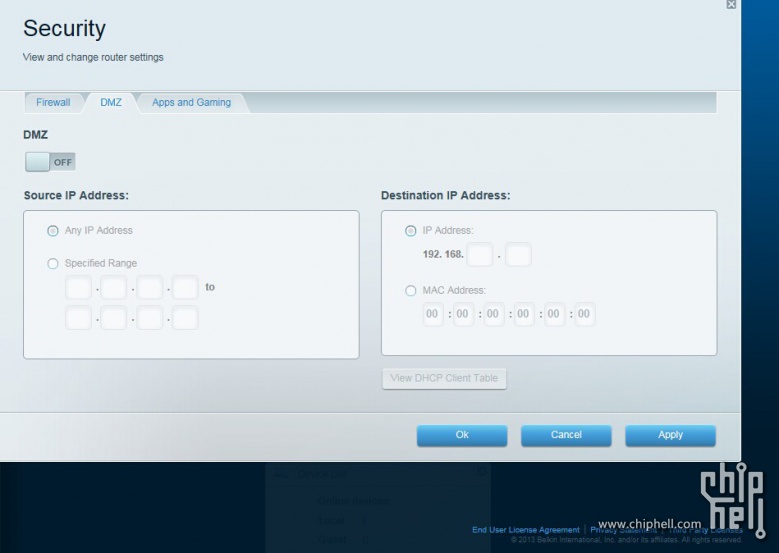Screen dimensions: 779x553
Task: Click the sixth MAC address byte field
Action: (585, 314)
